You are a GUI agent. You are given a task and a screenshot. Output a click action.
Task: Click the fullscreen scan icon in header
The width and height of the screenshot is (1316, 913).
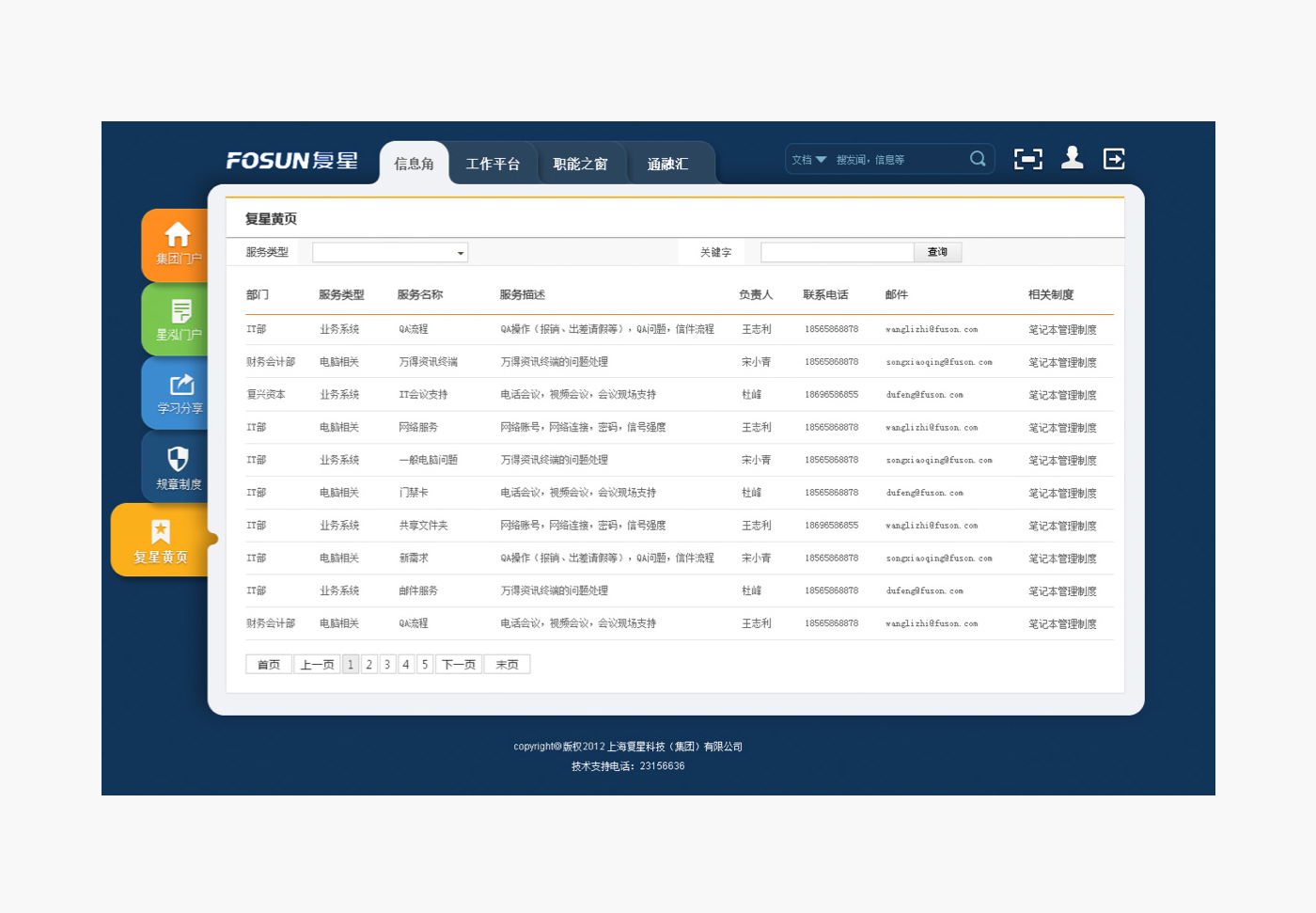tap(1028, 159)
